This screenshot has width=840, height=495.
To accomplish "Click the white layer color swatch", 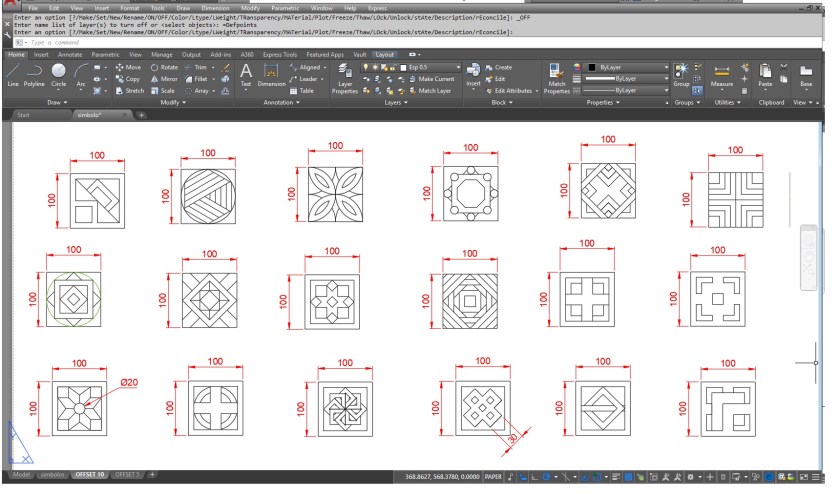I will tap(403, 68).
